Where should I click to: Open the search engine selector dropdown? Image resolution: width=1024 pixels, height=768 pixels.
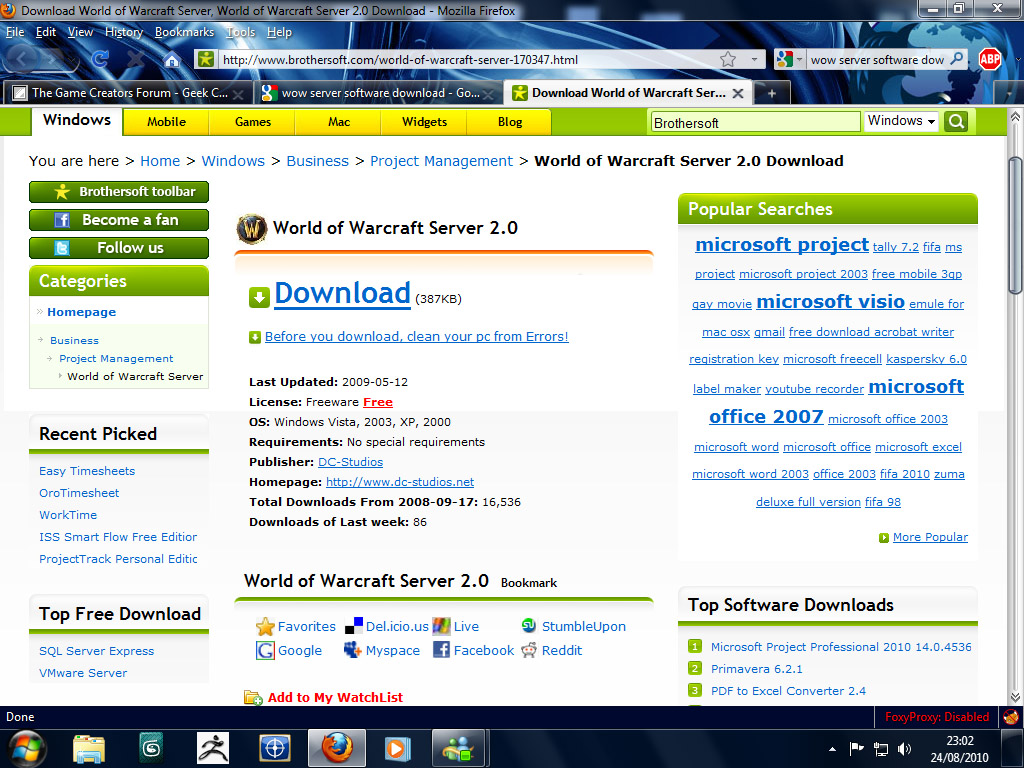[790, 59]
